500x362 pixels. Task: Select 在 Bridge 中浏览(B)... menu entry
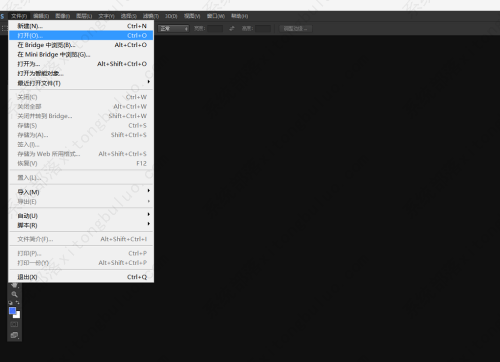(x=81, y=45)
